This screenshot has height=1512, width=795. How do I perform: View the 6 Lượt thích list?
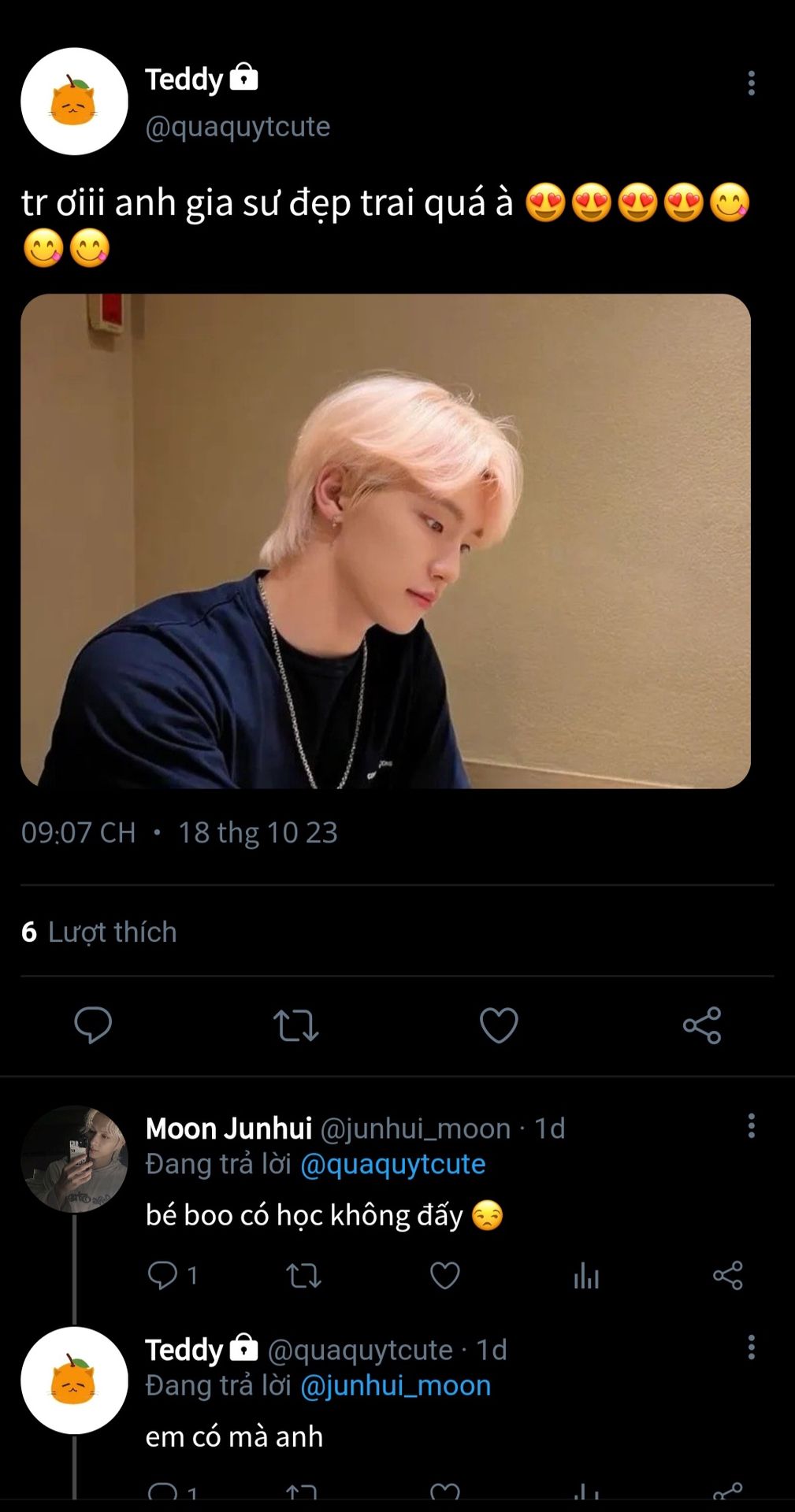(99, 932)
